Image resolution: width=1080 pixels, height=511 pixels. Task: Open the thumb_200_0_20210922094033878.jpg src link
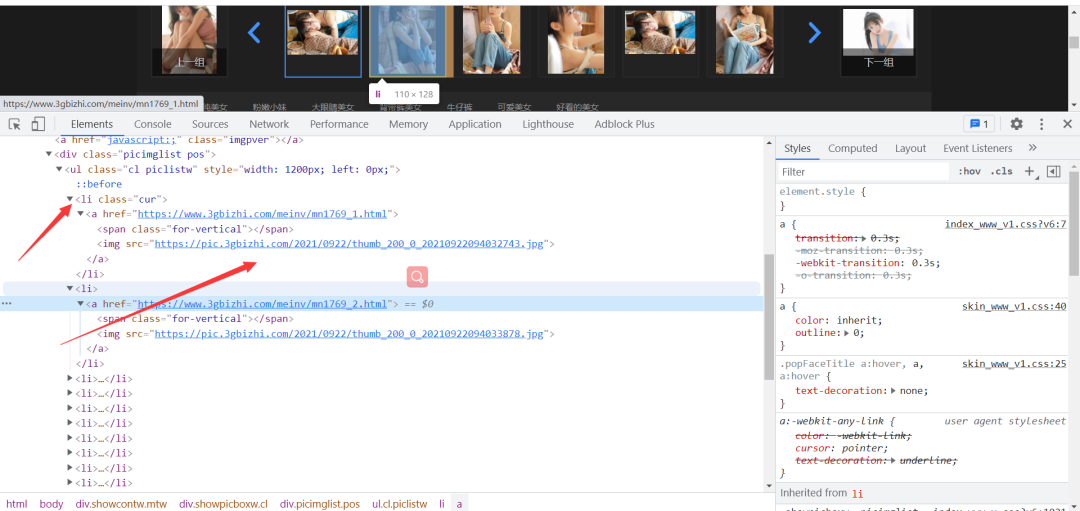[x=350, y=333]
